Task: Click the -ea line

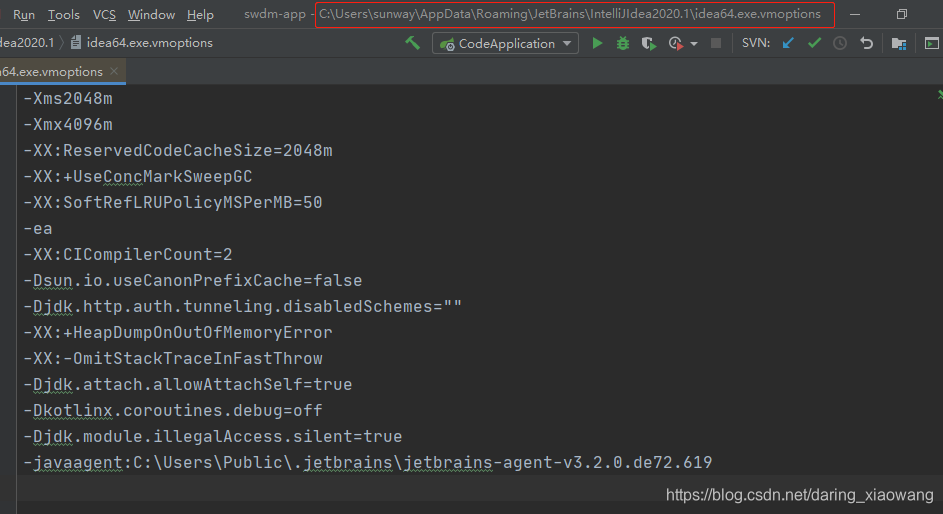Action: pyautogui.click(x=38, y=228)
